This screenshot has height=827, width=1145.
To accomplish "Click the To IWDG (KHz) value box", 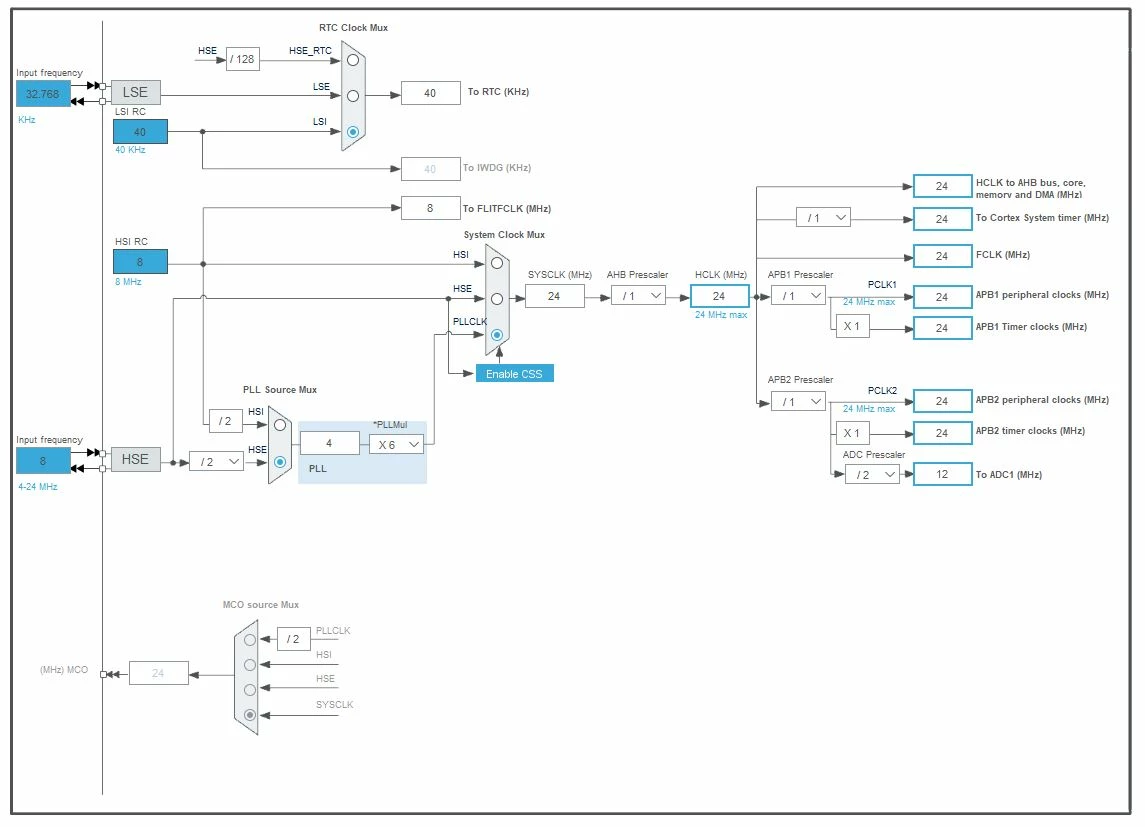I will click(431, 169).
